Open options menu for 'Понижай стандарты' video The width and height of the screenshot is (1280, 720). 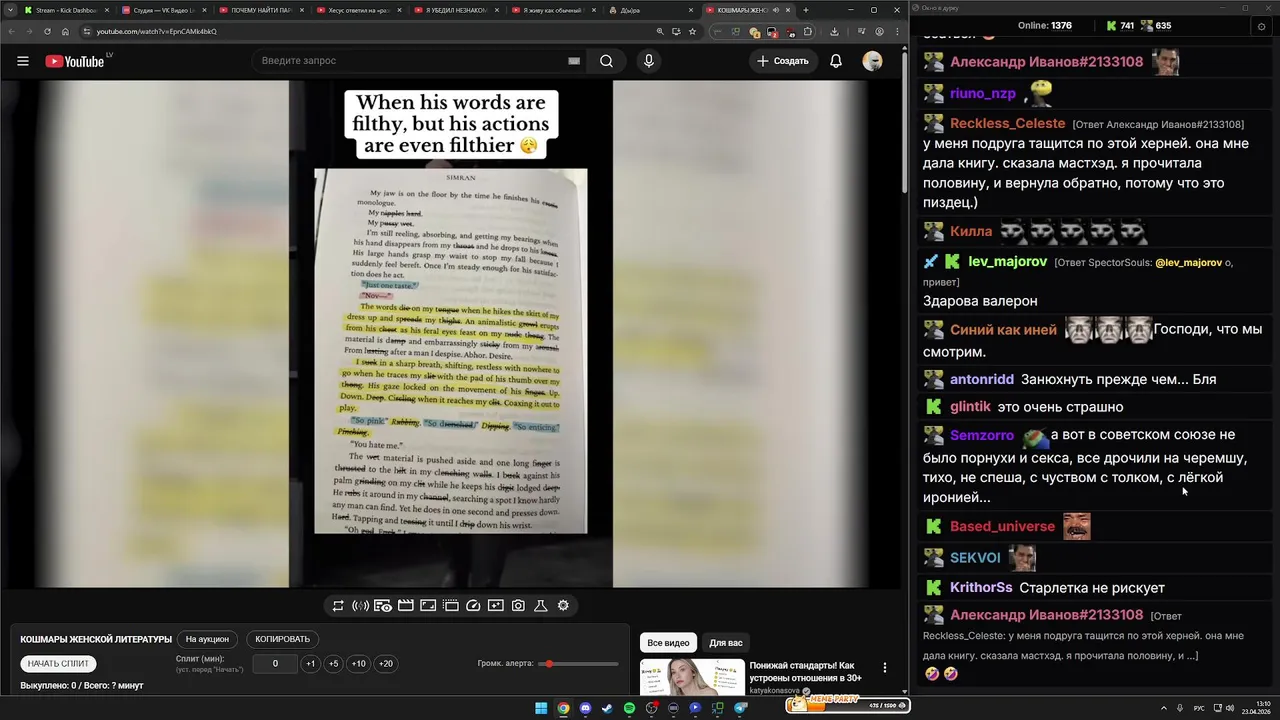tap(884, 668)
